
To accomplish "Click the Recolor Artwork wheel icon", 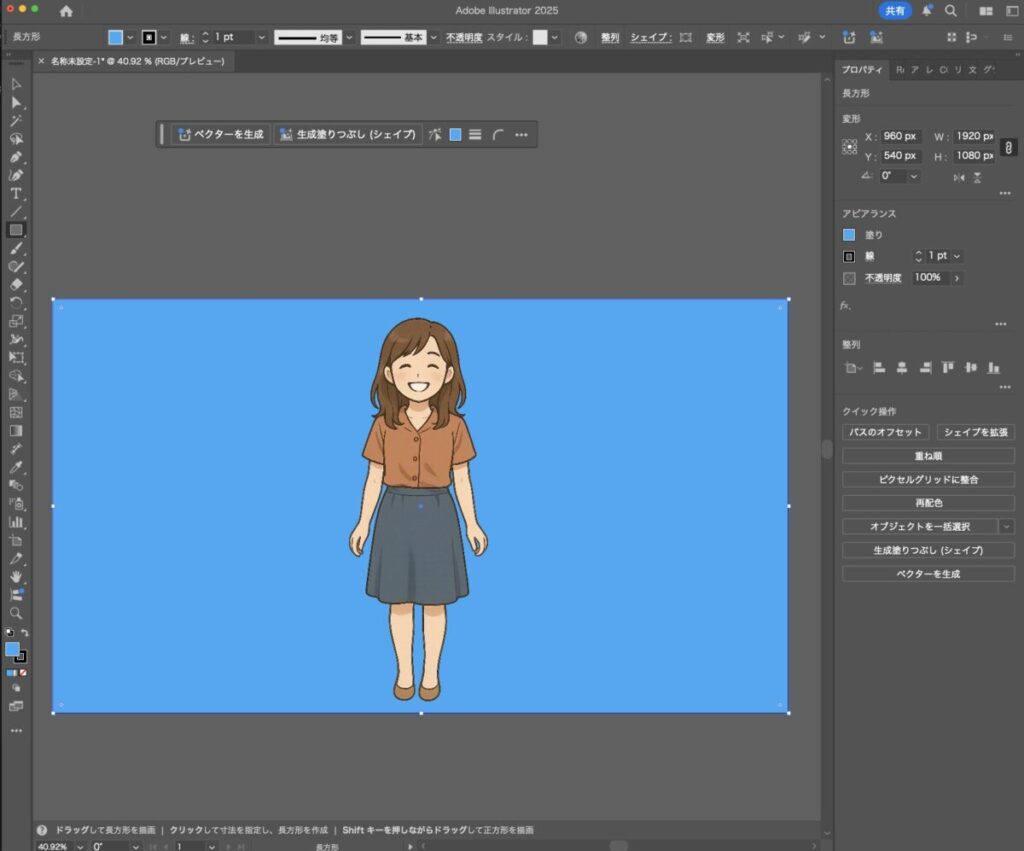I will [581, 38].
